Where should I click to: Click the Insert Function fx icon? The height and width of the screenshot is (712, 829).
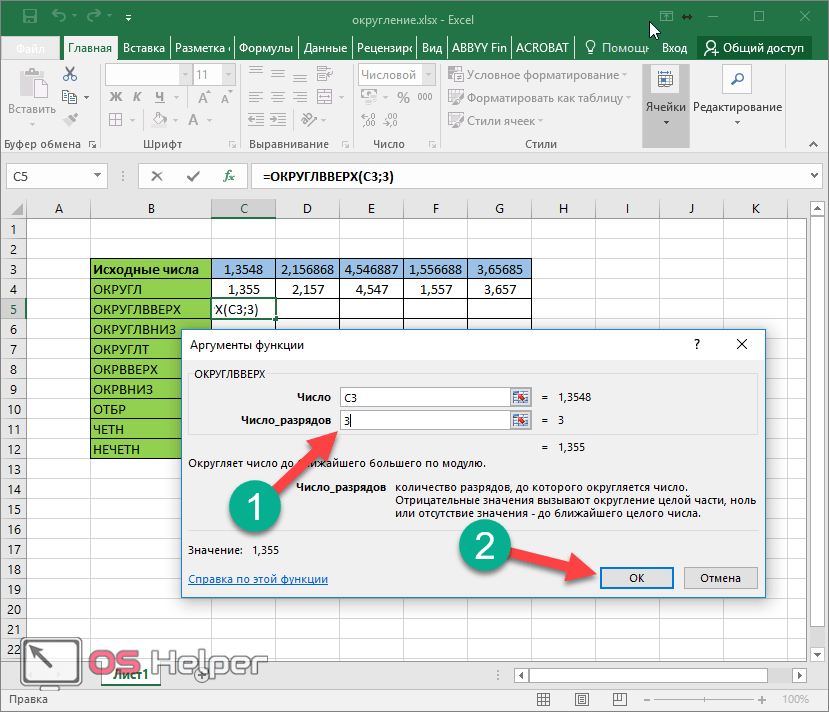pyautogui.click(x=229, y=176)
